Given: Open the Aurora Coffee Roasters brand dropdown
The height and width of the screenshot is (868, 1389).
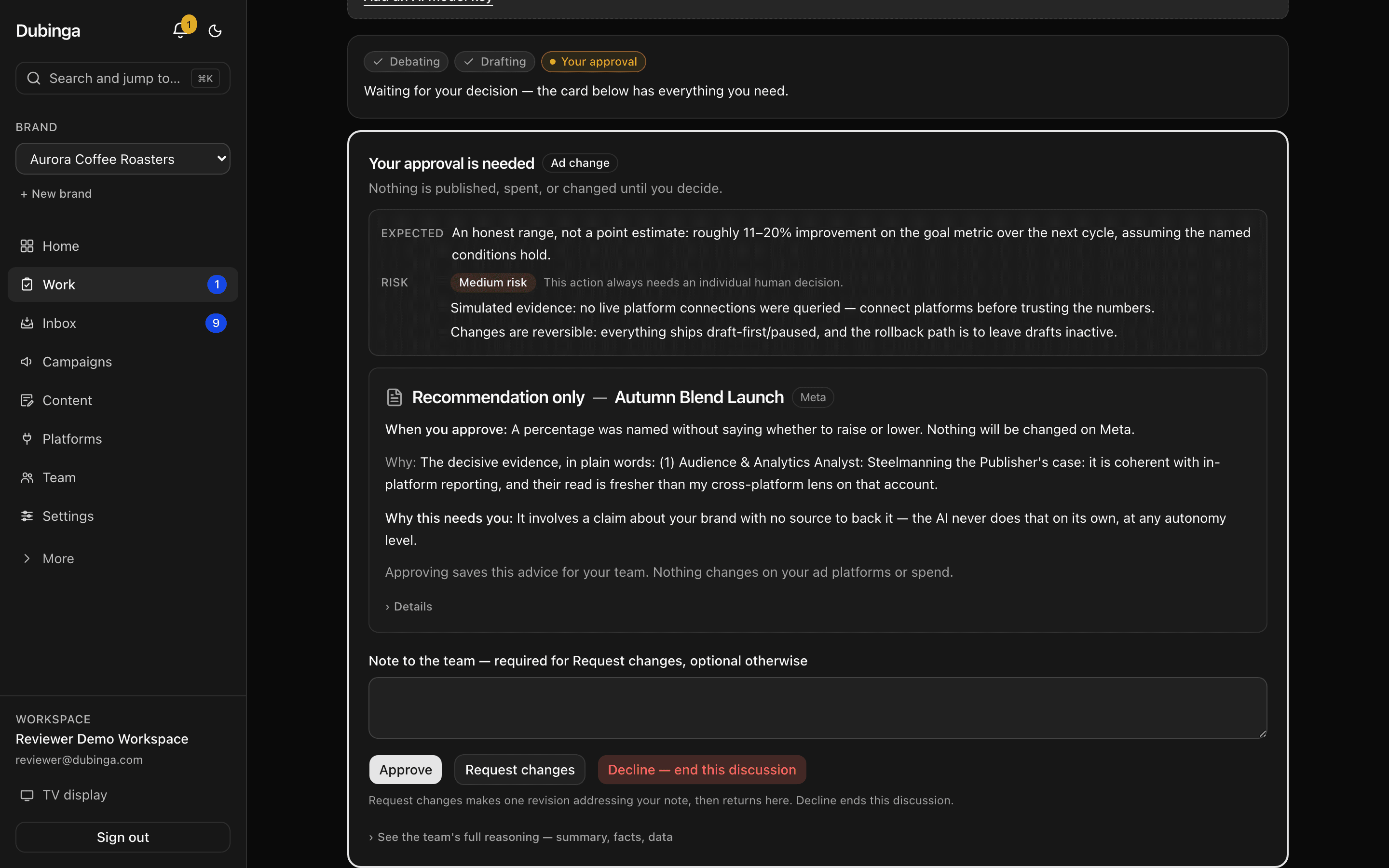Looking at the screenshot, I should point(123,159).
